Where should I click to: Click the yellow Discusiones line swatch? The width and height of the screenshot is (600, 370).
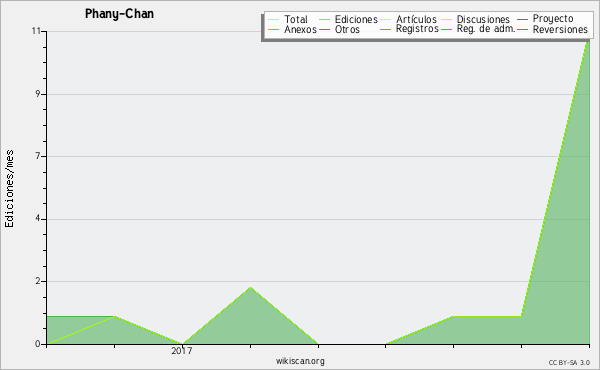[x=447, y=20]
